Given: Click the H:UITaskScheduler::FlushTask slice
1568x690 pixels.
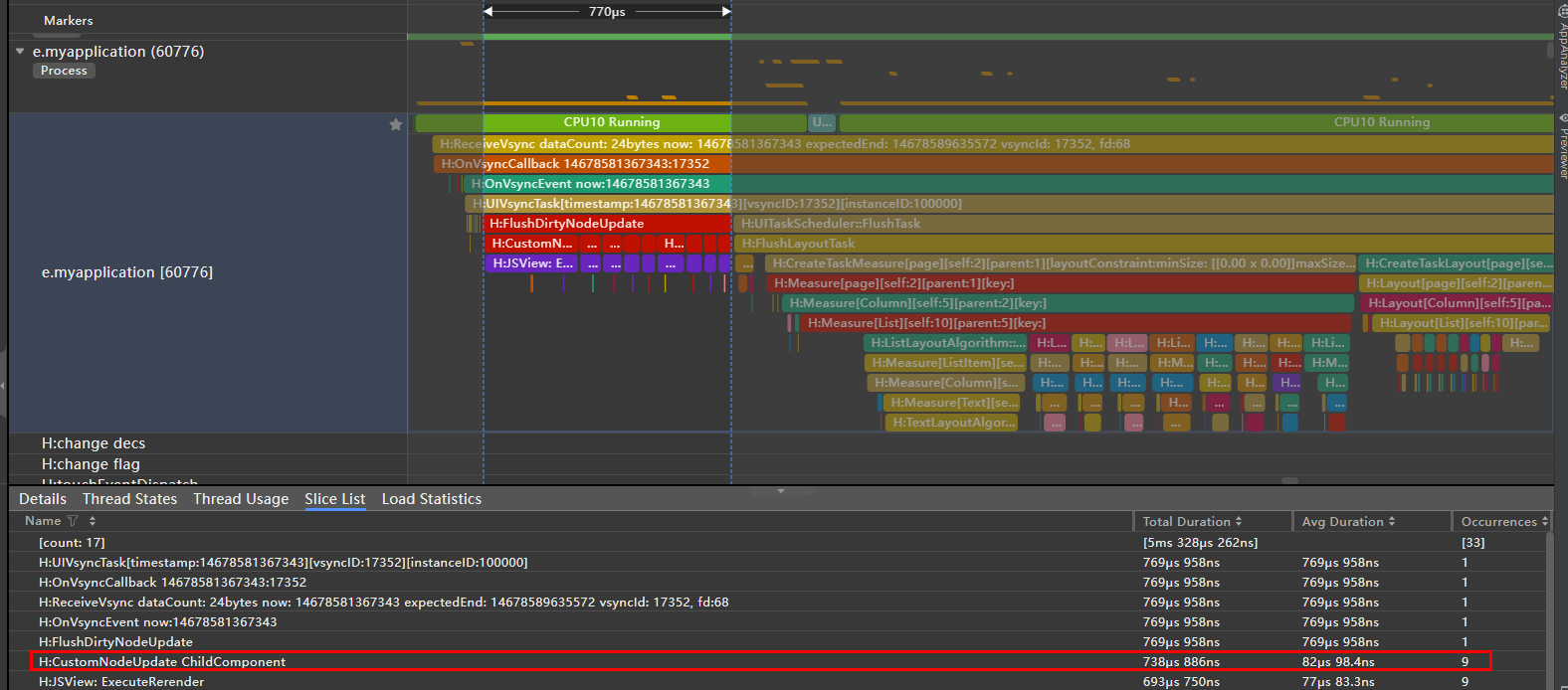Looking at the screenshot, I should point(1143,224).
